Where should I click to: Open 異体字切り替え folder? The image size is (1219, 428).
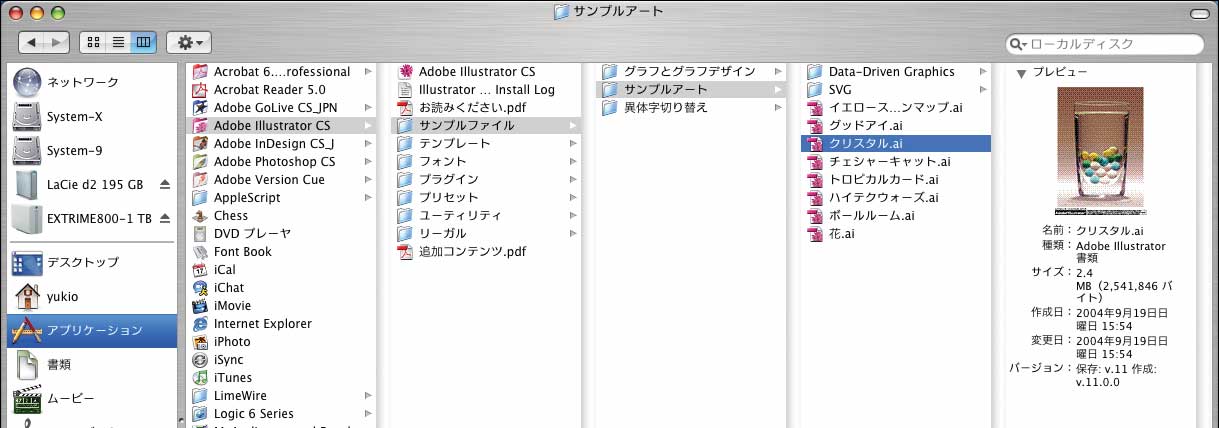coord(691,108)
